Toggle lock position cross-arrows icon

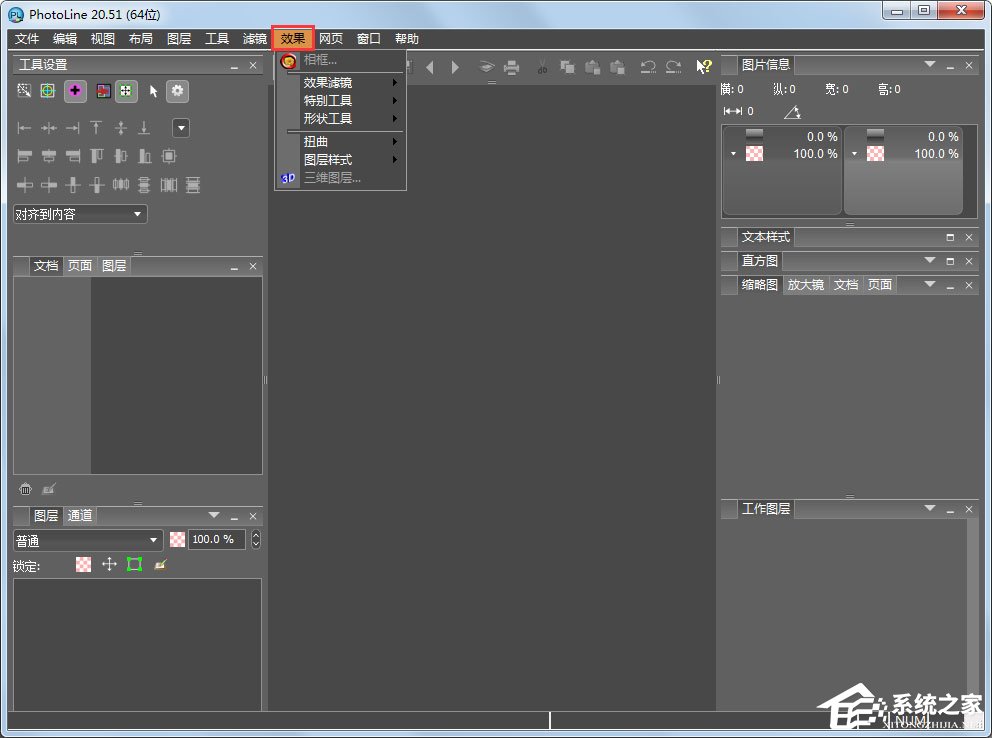109,564
